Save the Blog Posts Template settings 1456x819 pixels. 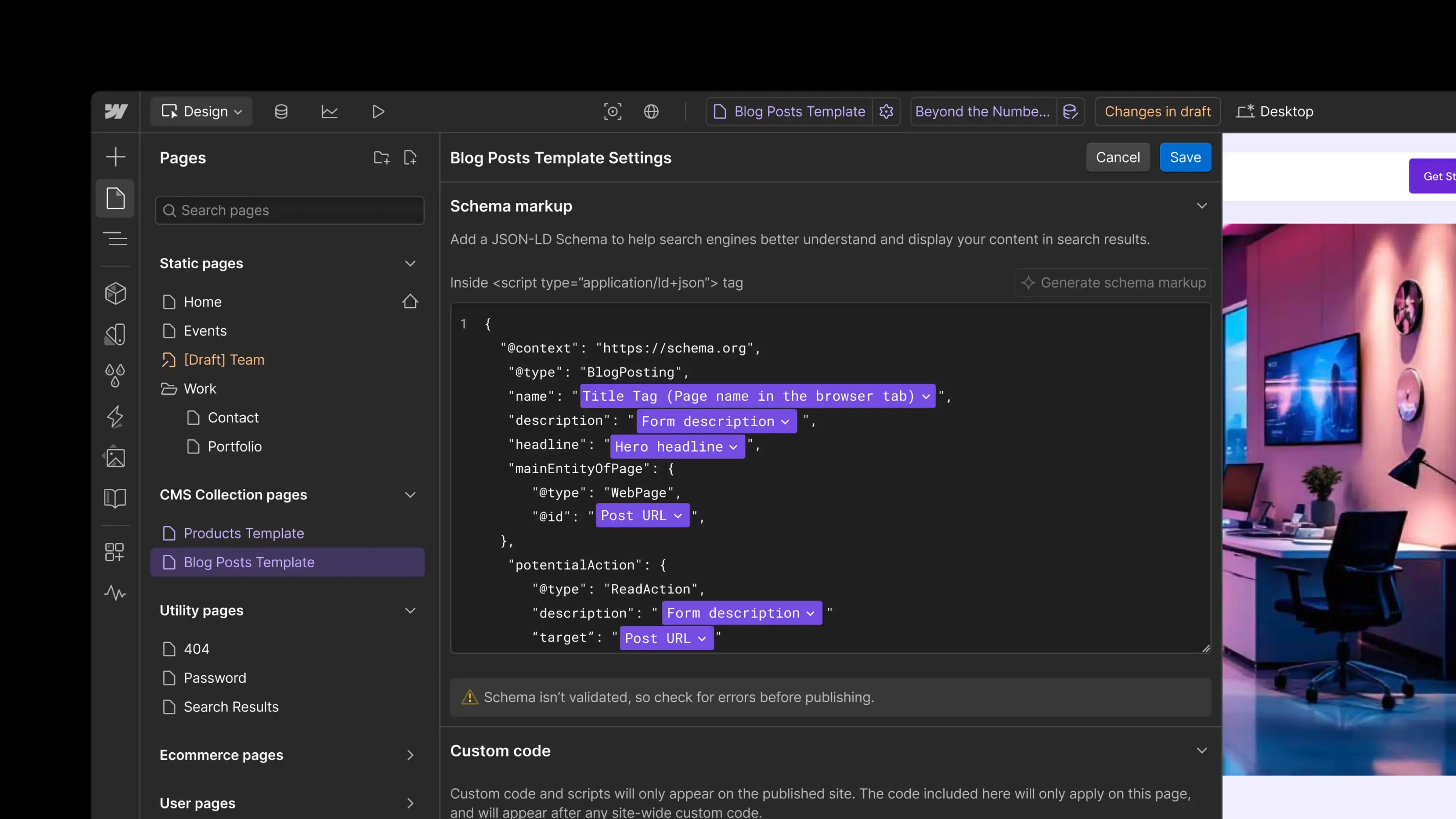(1185, 157)
